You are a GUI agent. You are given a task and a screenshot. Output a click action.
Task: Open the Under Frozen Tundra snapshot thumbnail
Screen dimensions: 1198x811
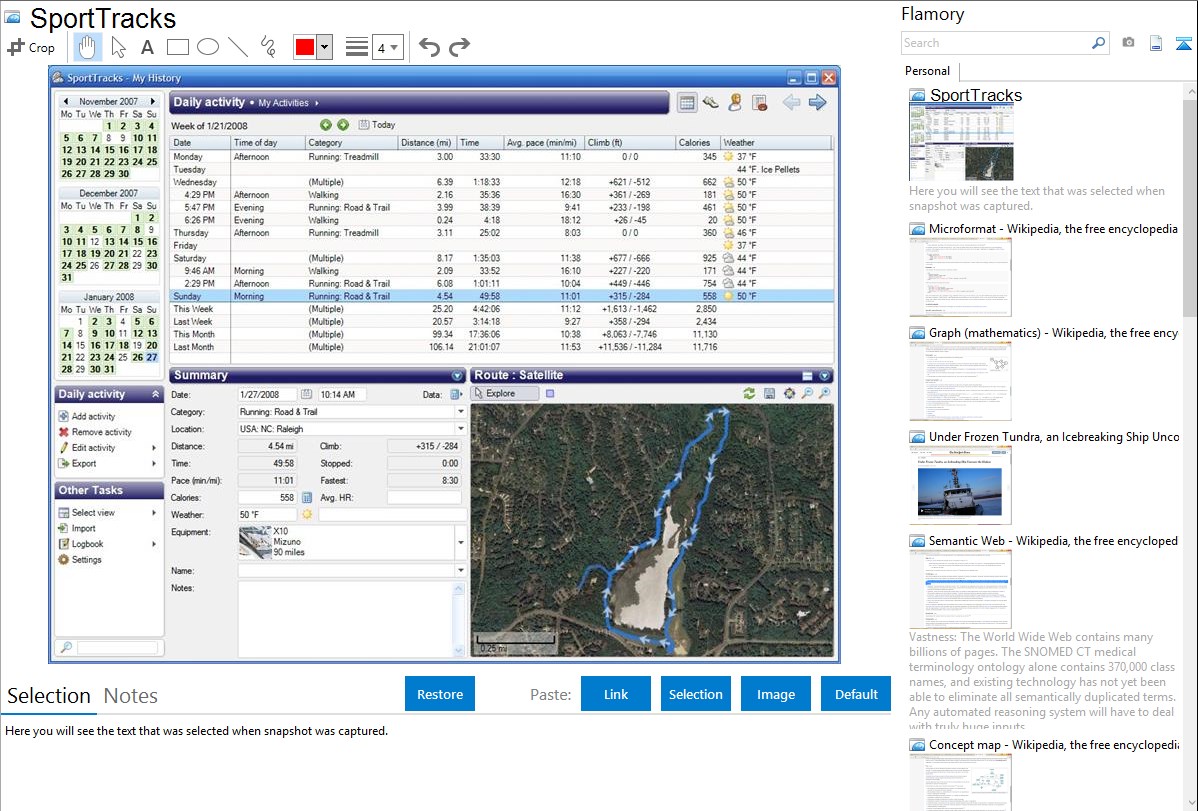[x=960, y=485]
